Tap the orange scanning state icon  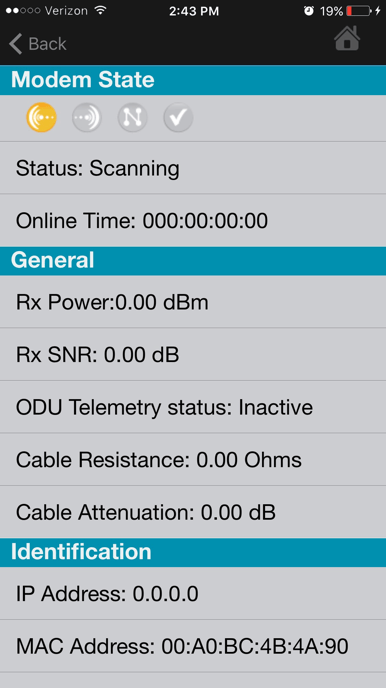point(42,118)
